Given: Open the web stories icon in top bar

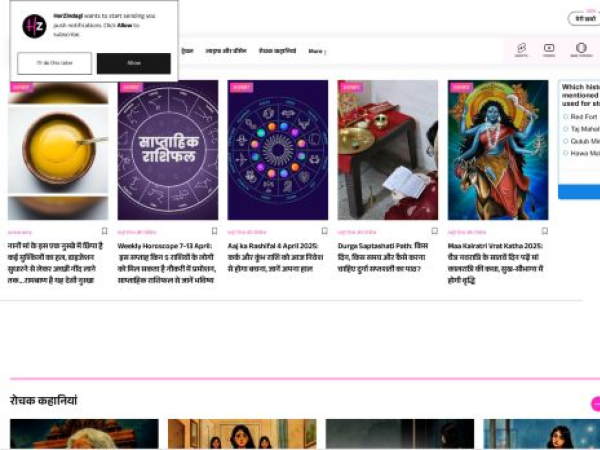Looking at the screenshot, I should [x=581, y=50].
